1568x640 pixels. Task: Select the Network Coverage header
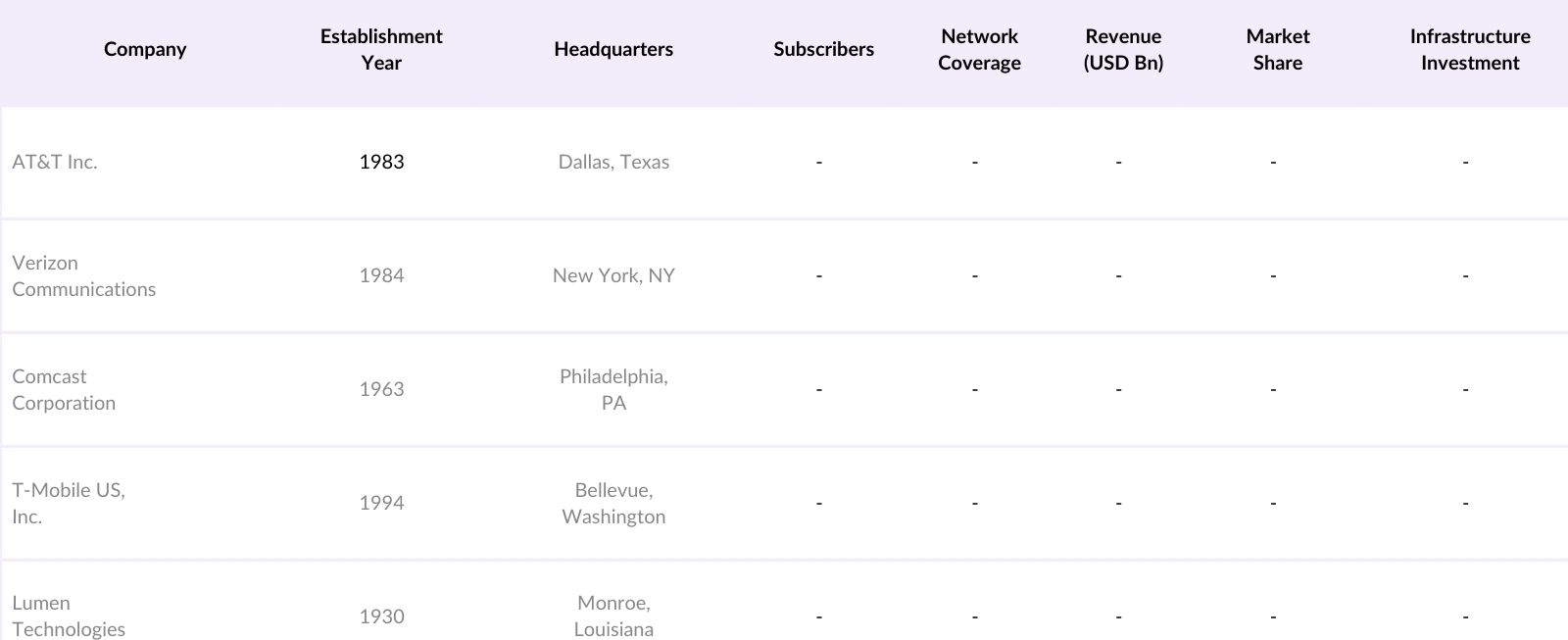coord(979,49)
